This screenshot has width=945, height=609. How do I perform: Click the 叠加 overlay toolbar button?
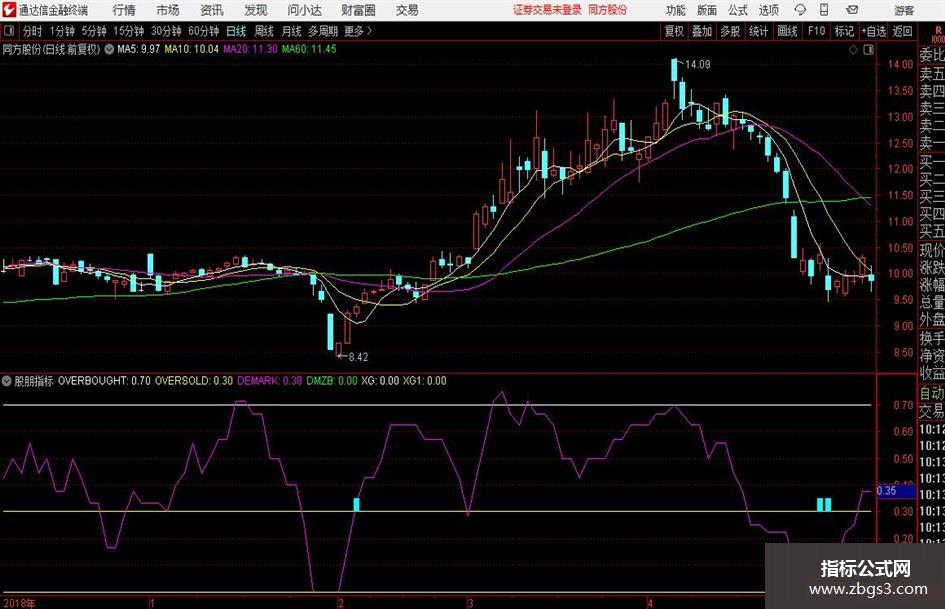coord(702,31)
